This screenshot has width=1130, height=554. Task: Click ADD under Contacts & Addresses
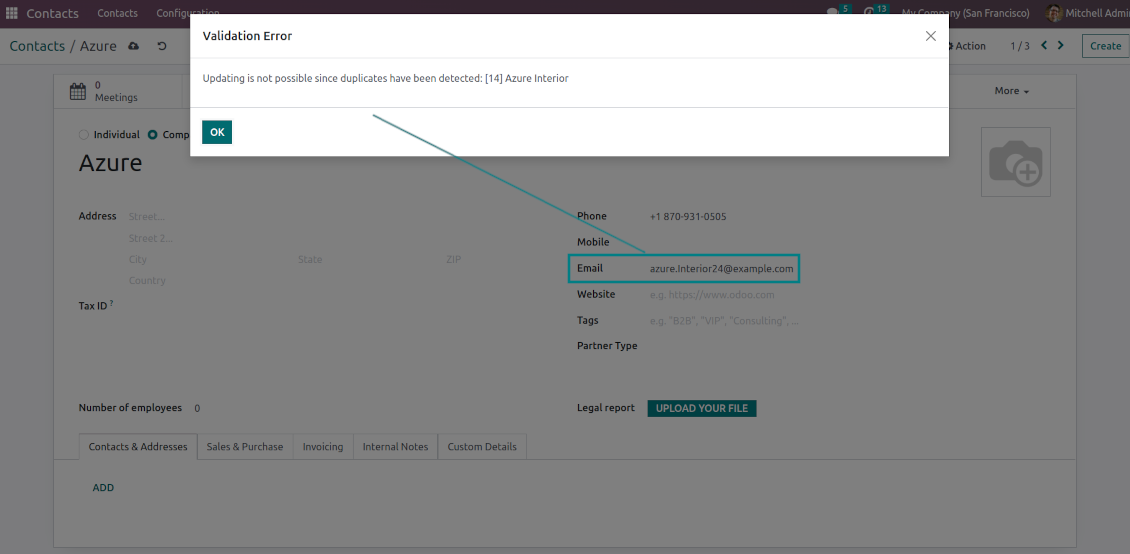(x=103, y=488)
